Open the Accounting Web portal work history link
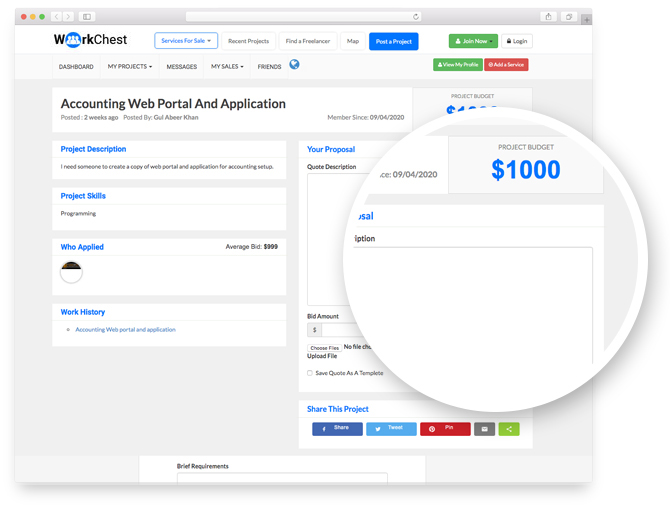Viewport: 670px width, 506px height. tap(125, 329)
